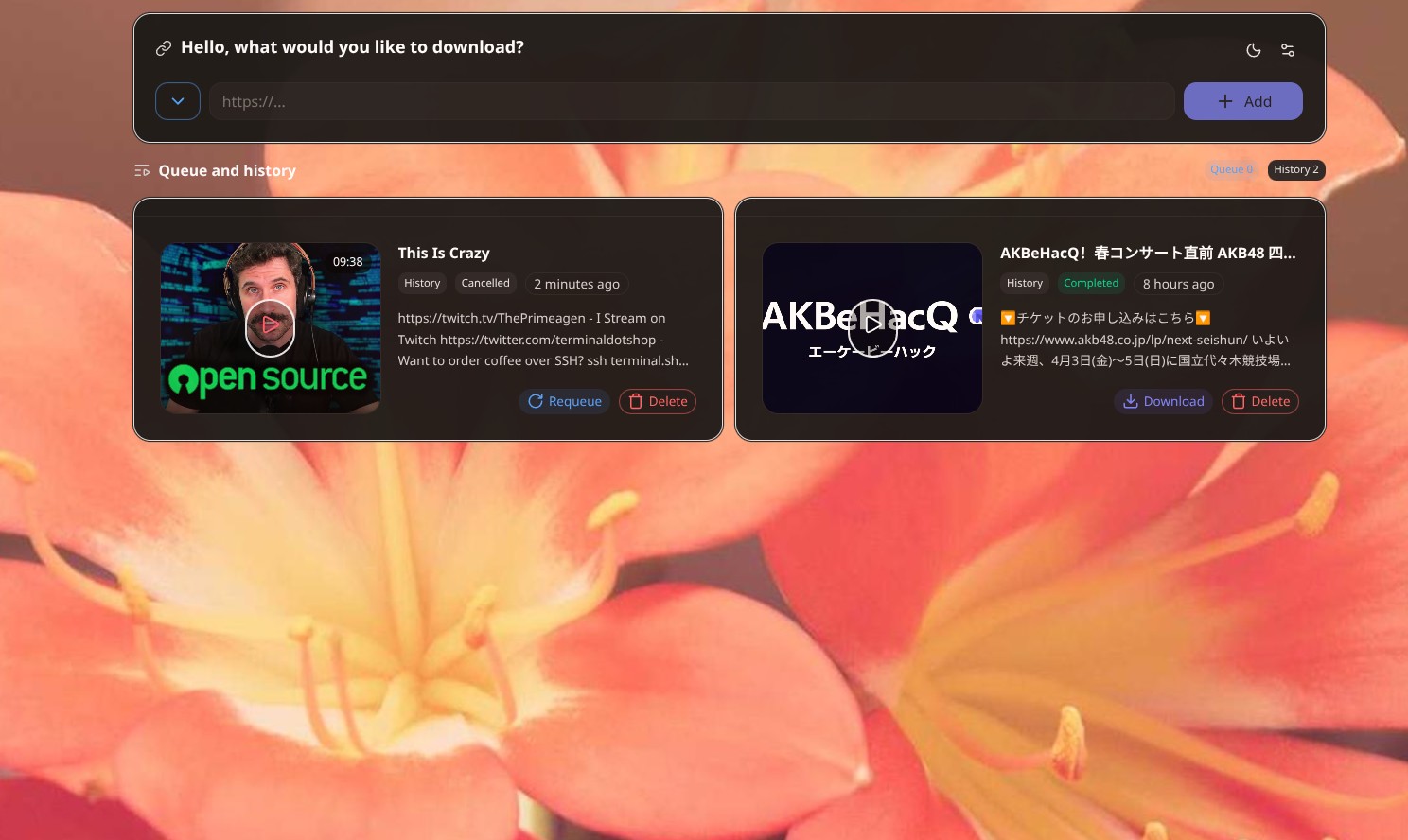The image size is (1408, 840).
Task: Click the twitch.tv/ThePrimeagen description text
Action: (x=543, y=340)
